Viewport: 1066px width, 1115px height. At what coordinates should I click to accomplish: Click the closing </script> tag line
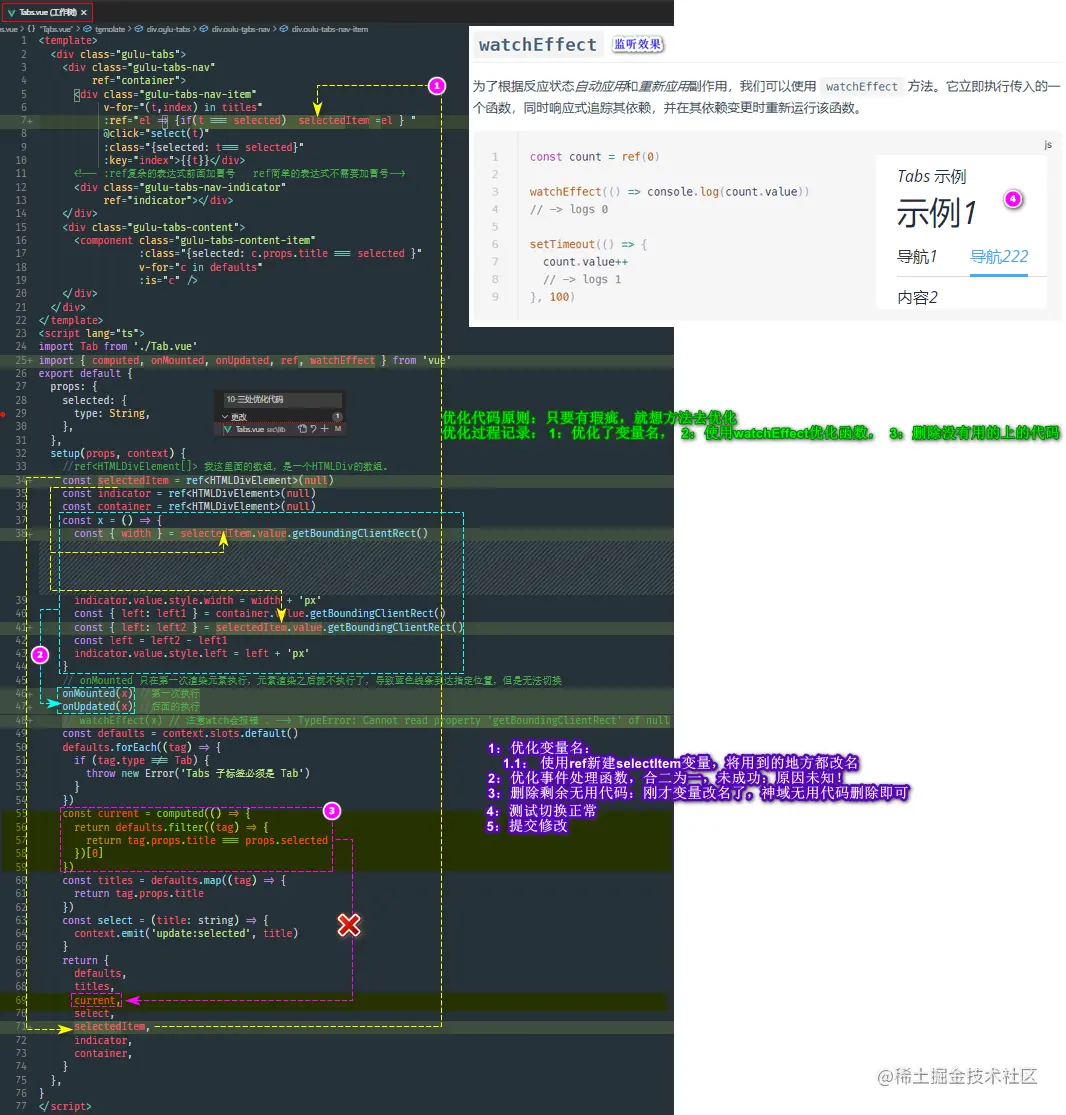65,1106
